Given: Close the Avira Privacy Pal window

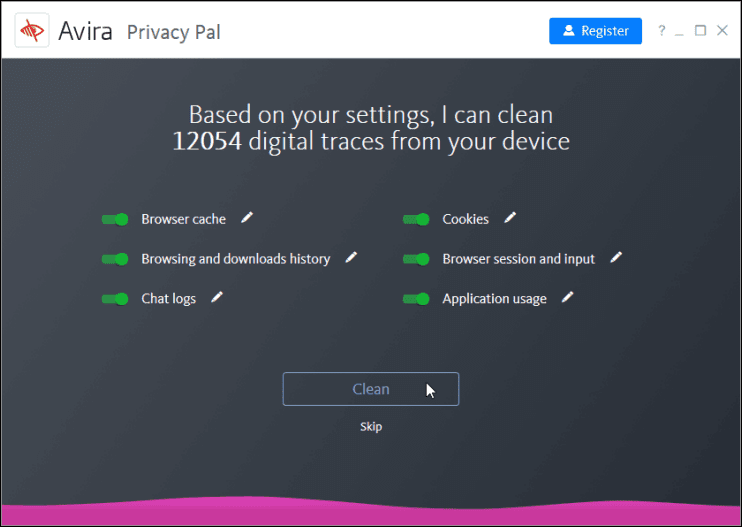Looking at the screenshot, I should point(722,31).
